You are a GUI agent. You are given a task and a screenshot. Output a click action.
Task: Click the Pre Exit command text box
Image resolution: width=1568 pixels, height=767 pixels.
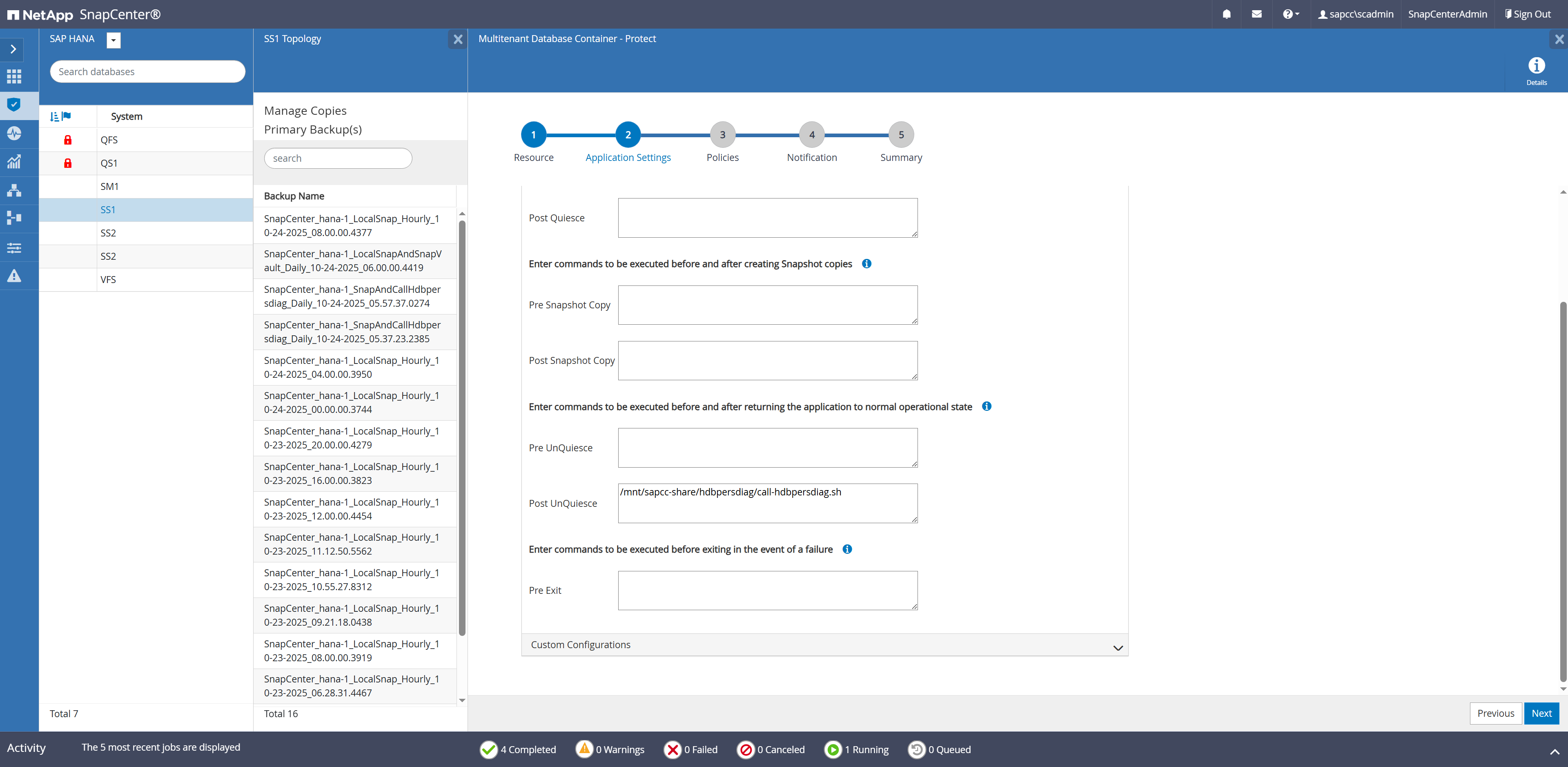coord(767,590)
